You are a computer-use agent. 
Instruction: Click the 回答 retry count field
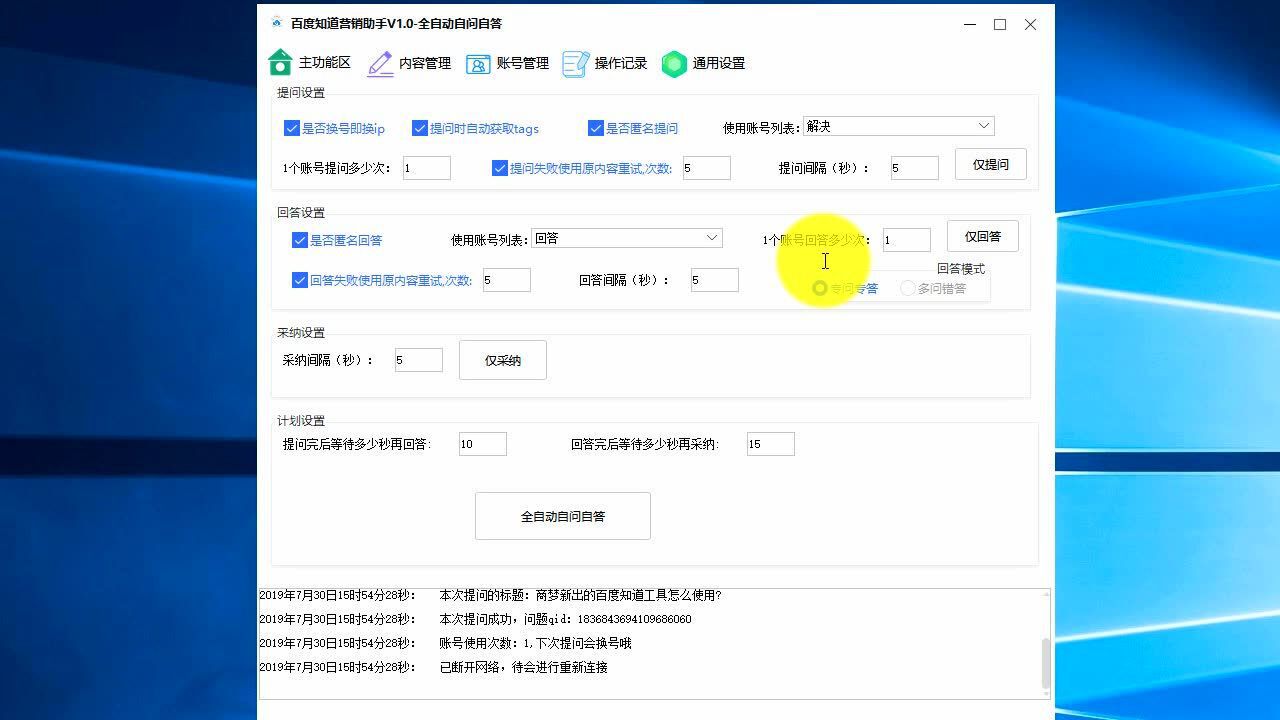[x=507, y=280]
